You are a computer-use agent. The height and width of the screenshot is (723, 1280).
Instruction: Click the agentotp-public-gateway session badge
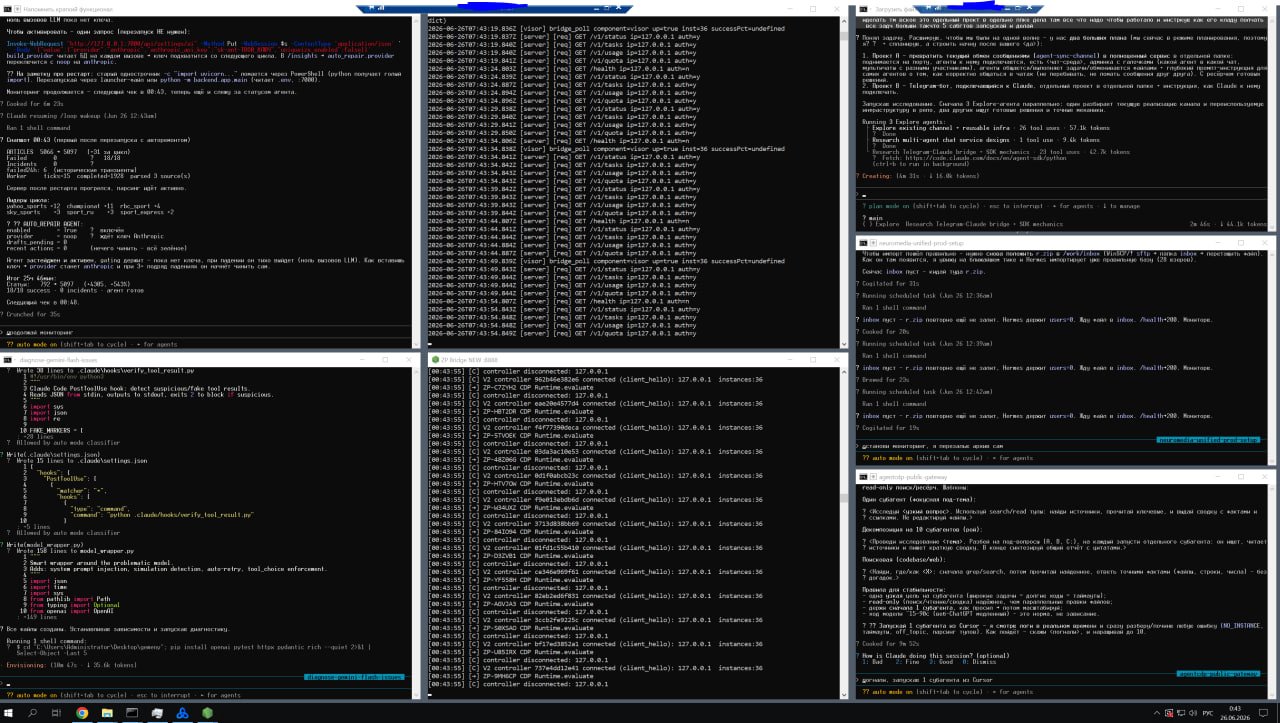coord(1217,673)
